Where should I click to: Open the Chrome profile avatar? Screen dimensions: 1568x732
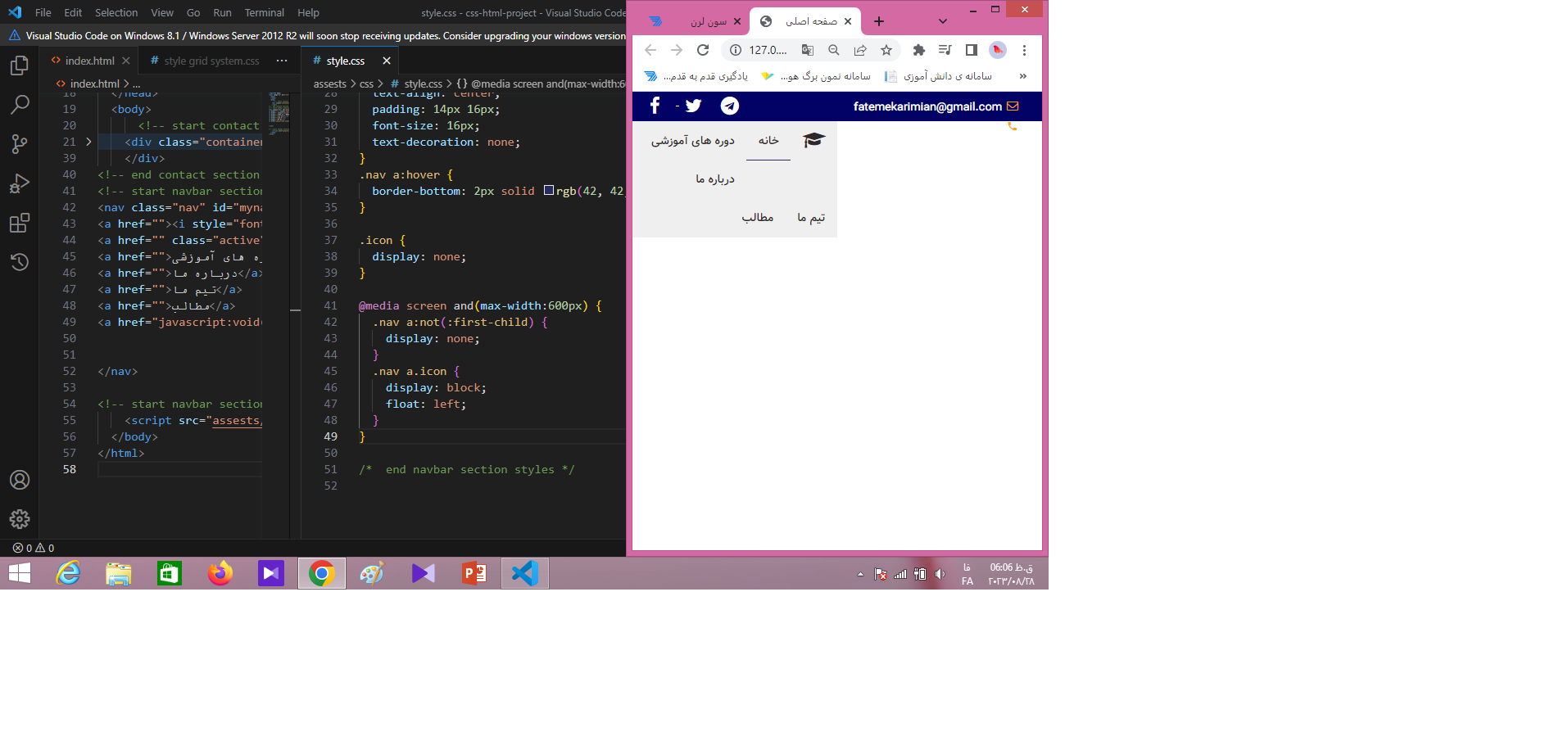[998, 50]
